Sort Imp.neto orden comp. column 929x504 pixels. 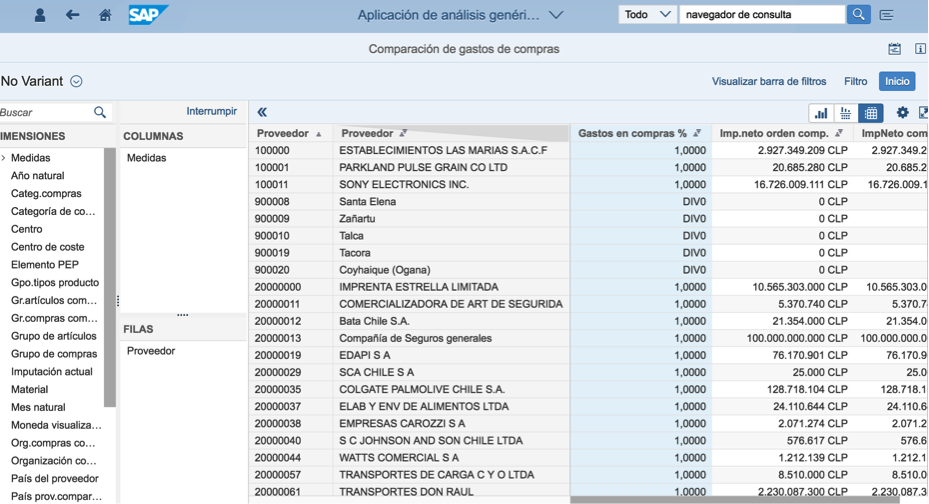[x=839, y=133]
